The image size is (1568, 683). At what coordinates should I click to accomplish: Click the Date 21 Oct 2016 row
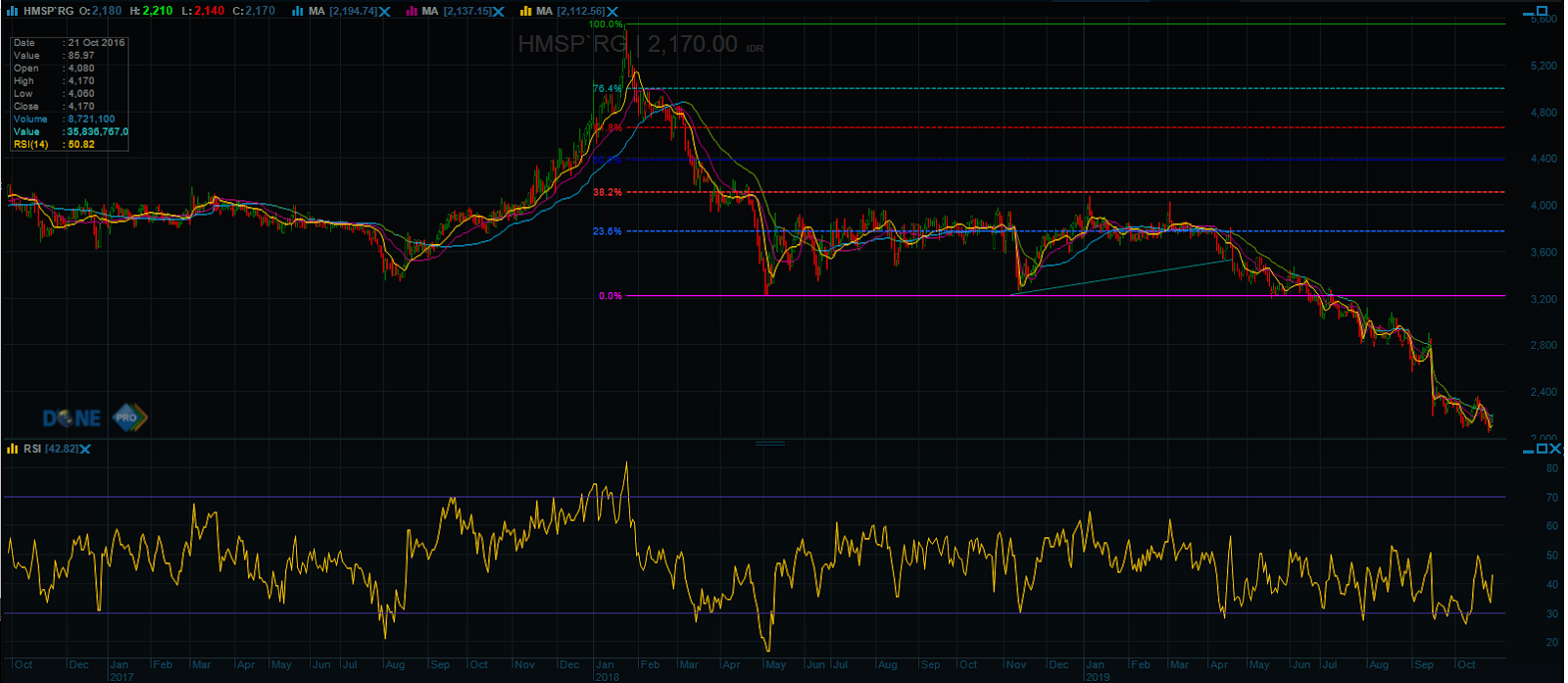pos(69,43)
